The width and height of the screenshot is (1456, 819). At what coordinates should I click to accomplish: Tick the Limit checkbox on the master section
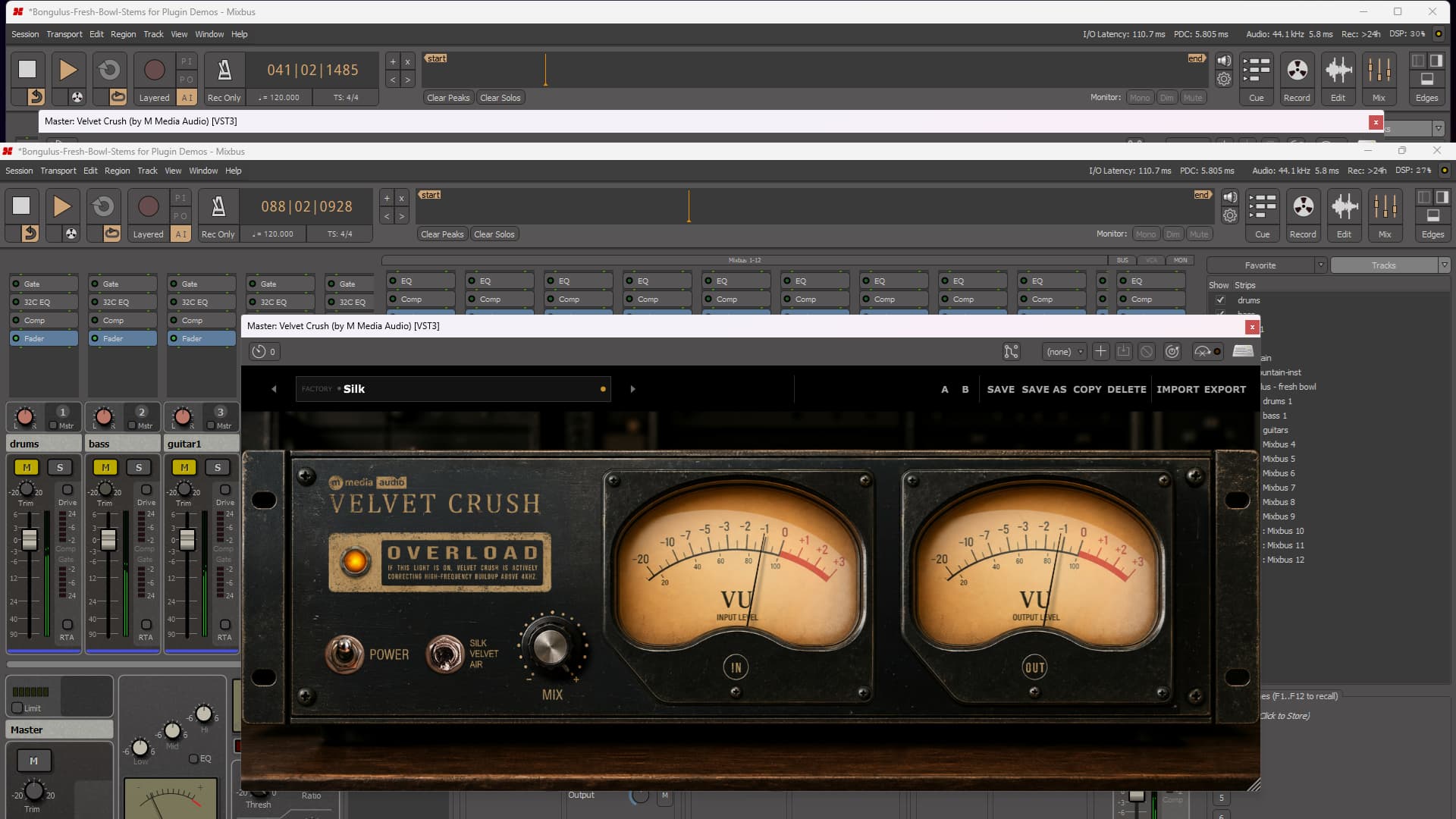click(x=17, y=708)
